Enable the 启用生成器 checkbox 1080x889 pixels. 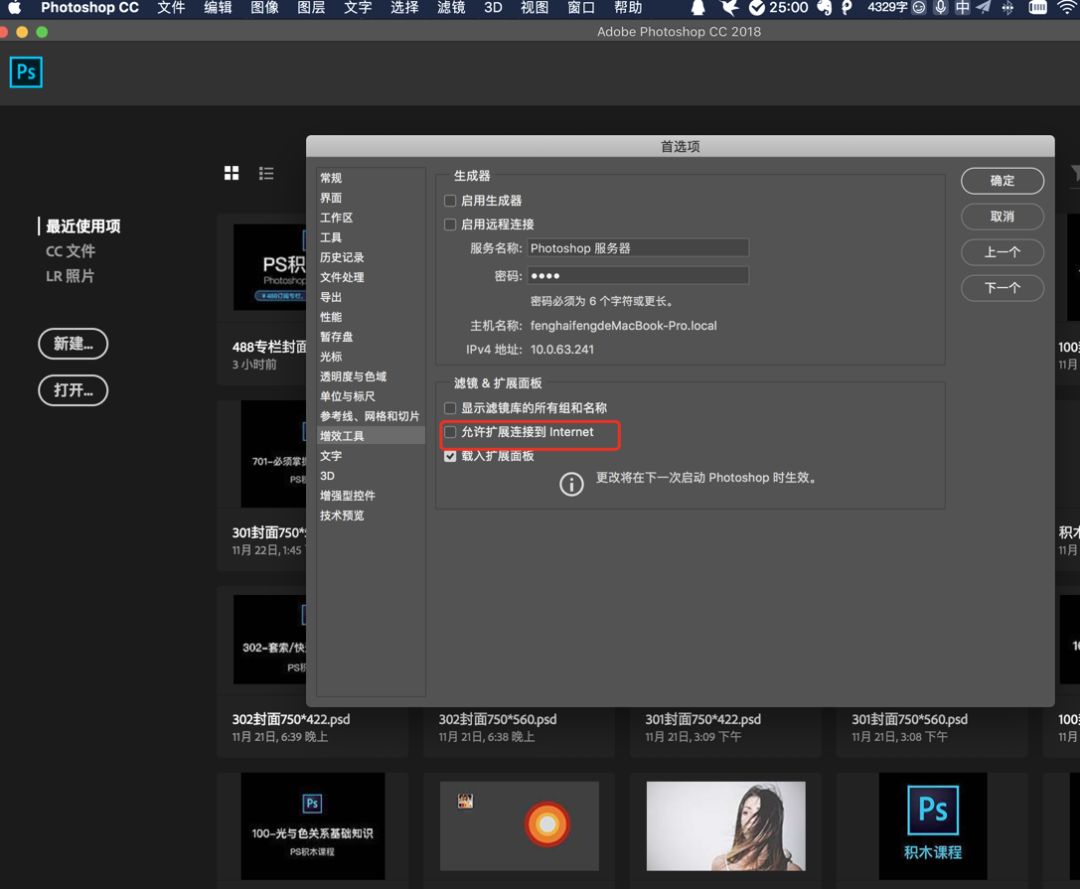click(x=450, y=200)
